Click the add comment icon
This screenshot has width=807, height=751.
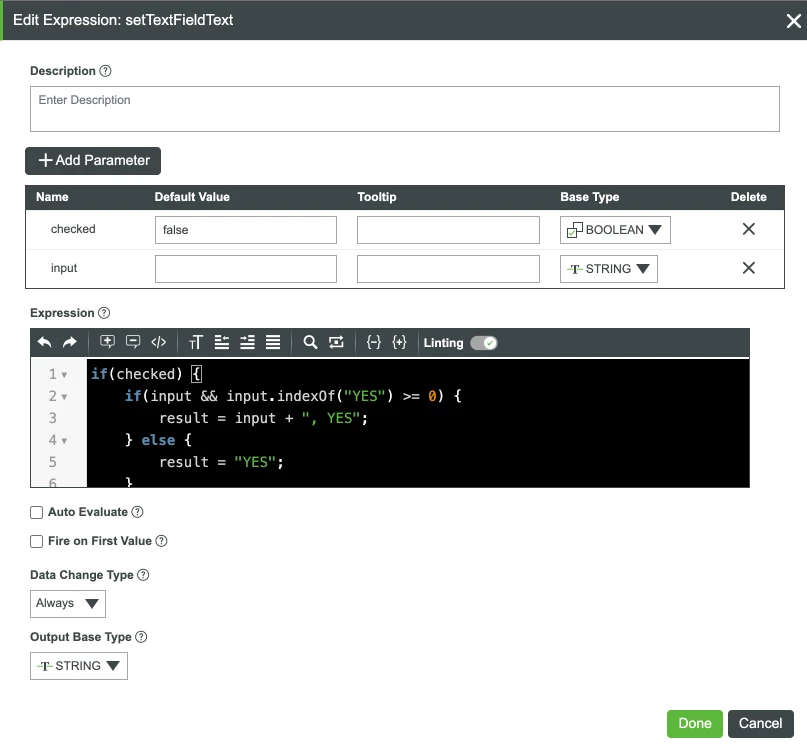coord(107,342)
